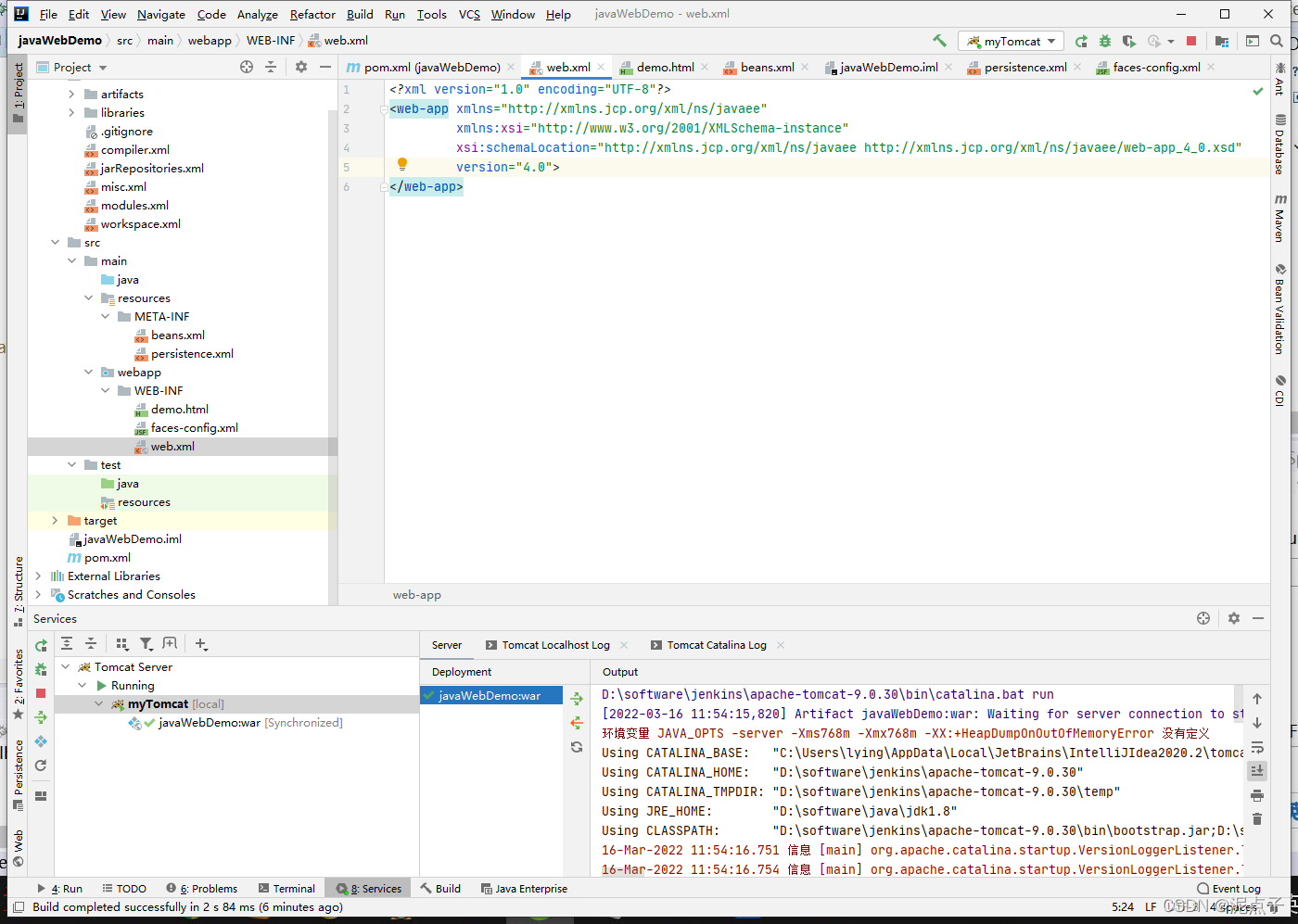
Task: Switch to pom.xml (javaWebDemo) editor tab
Action: point(431,67)
